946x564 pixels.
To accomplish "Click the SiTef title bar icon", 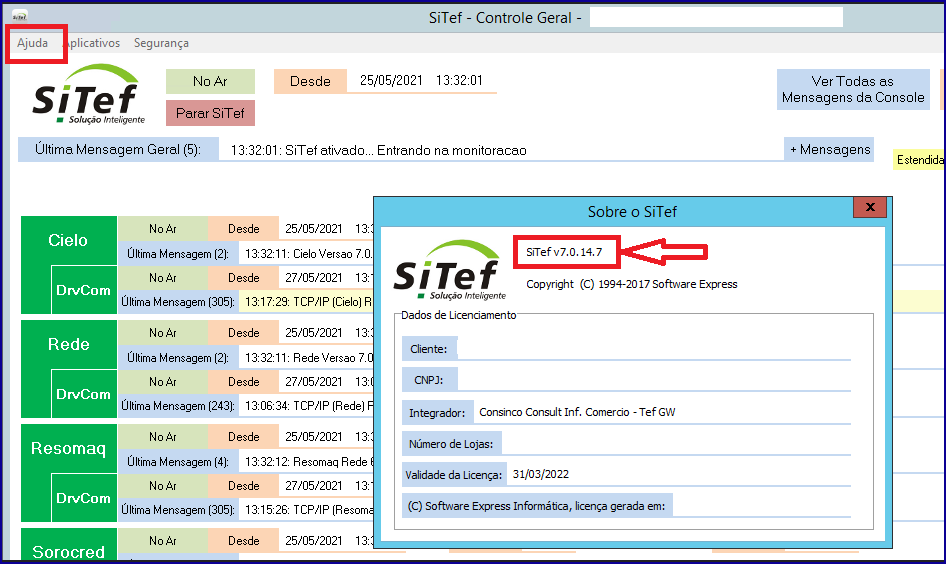I will coord(20,16).
